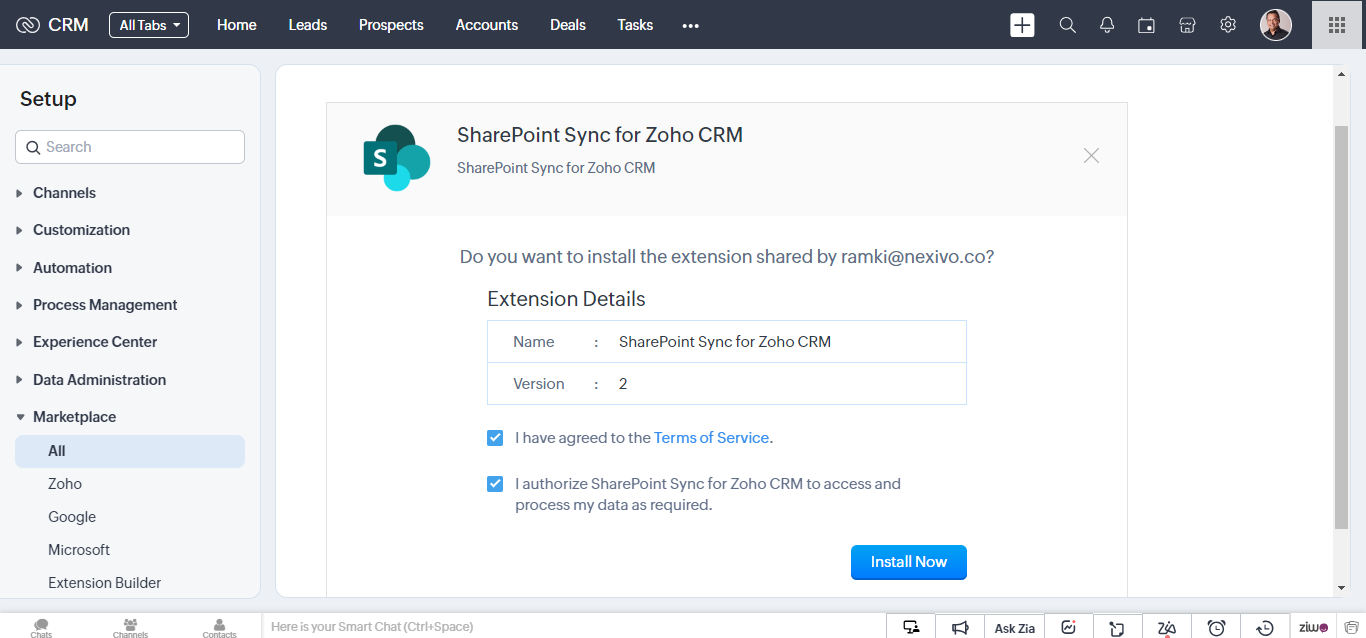Expand the Channels setup section

[64, 193]
